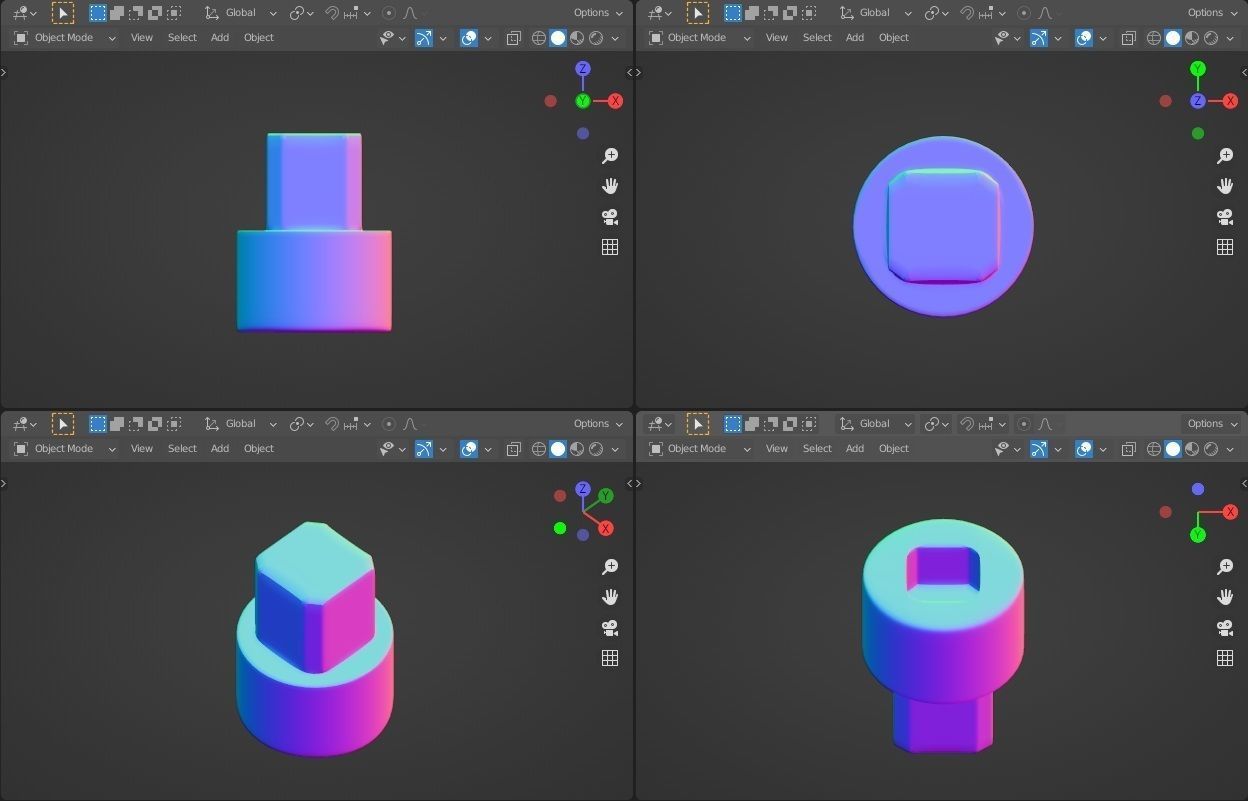
Task: Click pan hand icon in top-left viewport
Action: click(x=610, y=186)
